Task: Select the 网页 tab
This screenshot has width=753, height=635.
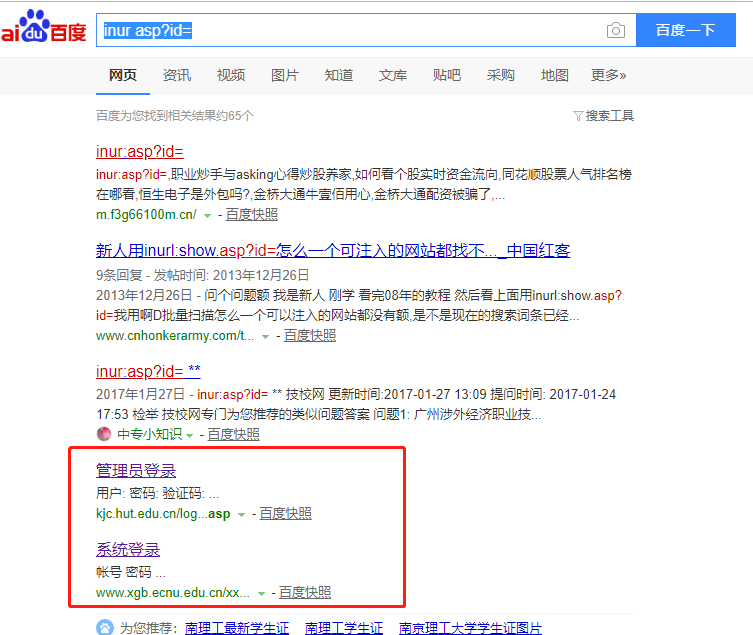Action: coord(123,75)
